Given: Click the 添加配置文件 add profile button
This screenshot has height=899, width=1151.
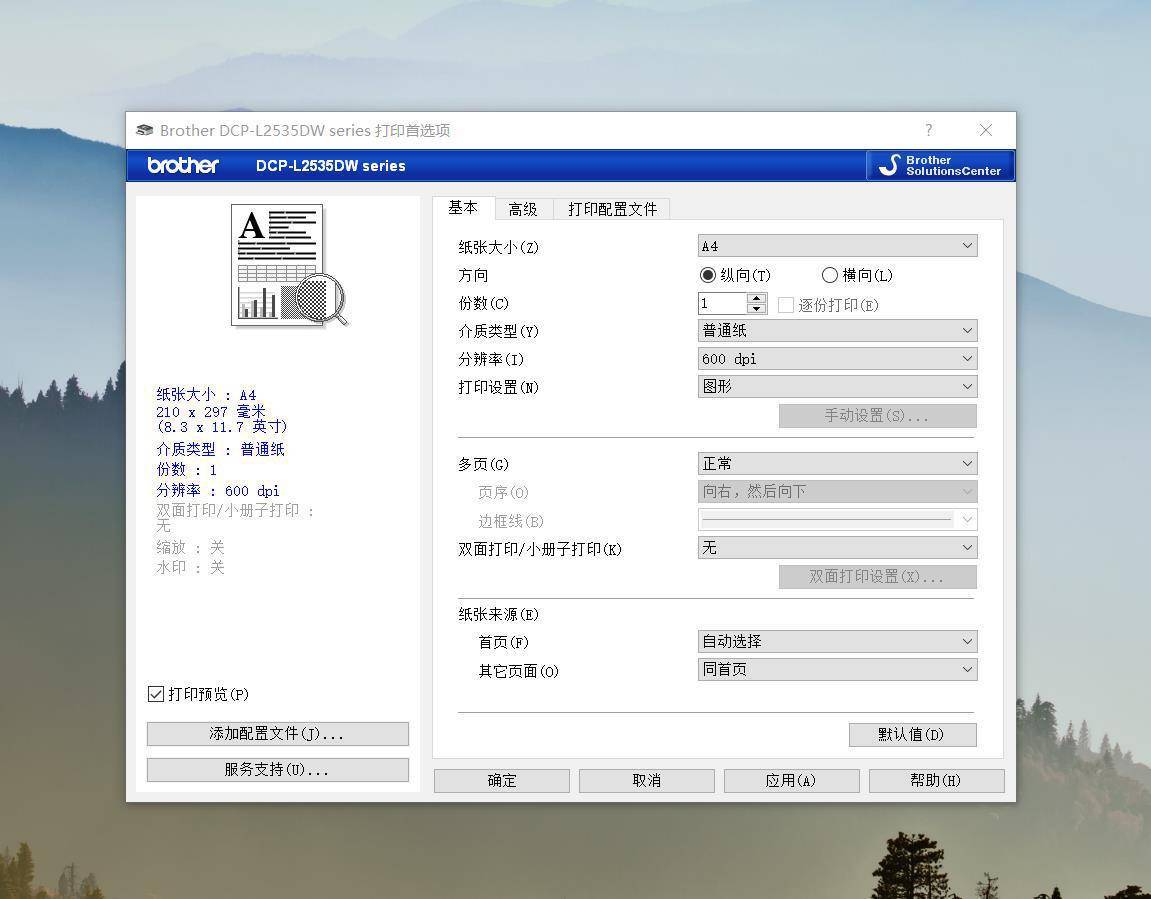Looking at the screenshot, I should click(x=277, y=733).
